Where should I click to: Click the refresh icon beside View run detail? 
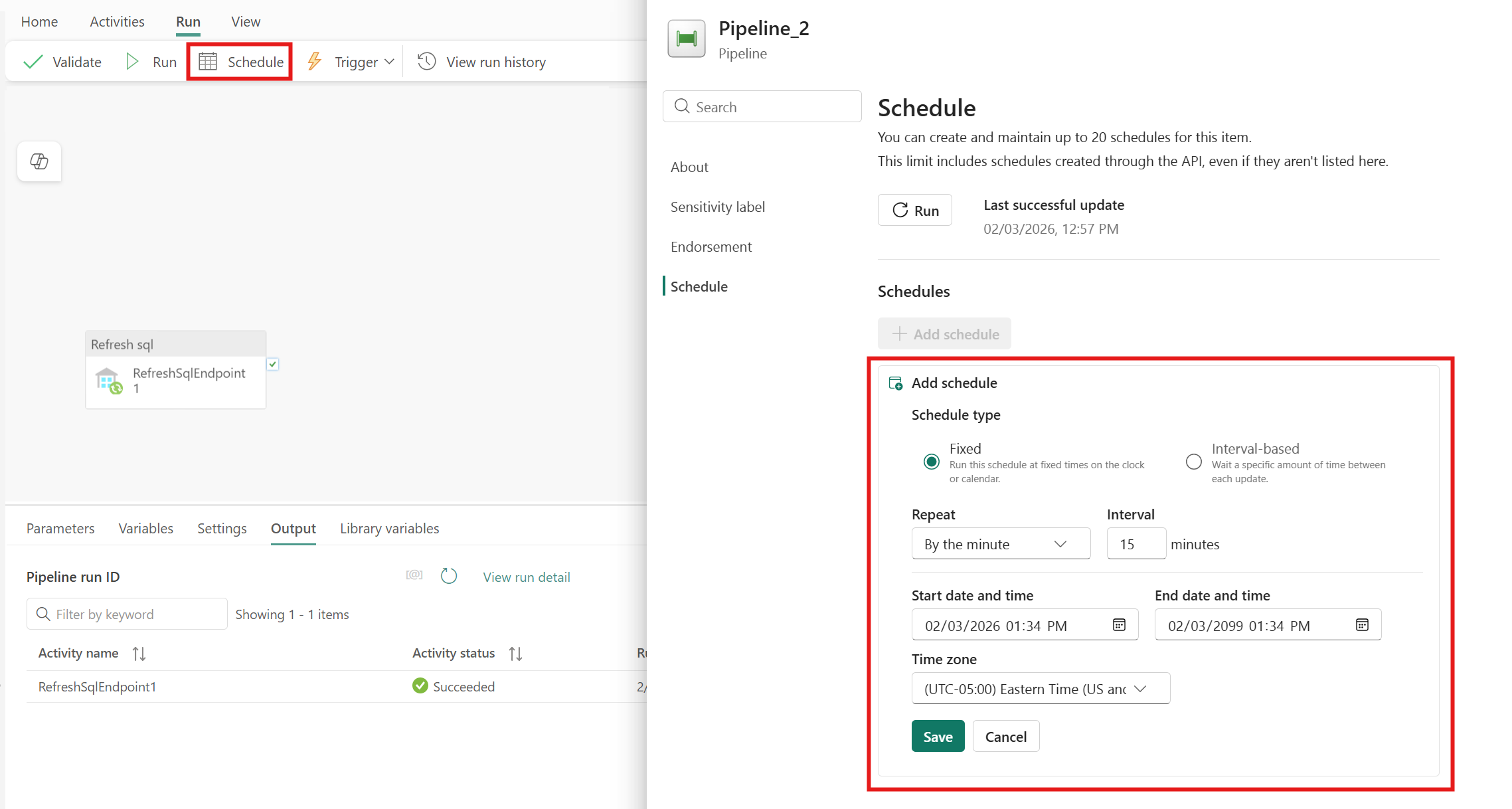(449, 576)
